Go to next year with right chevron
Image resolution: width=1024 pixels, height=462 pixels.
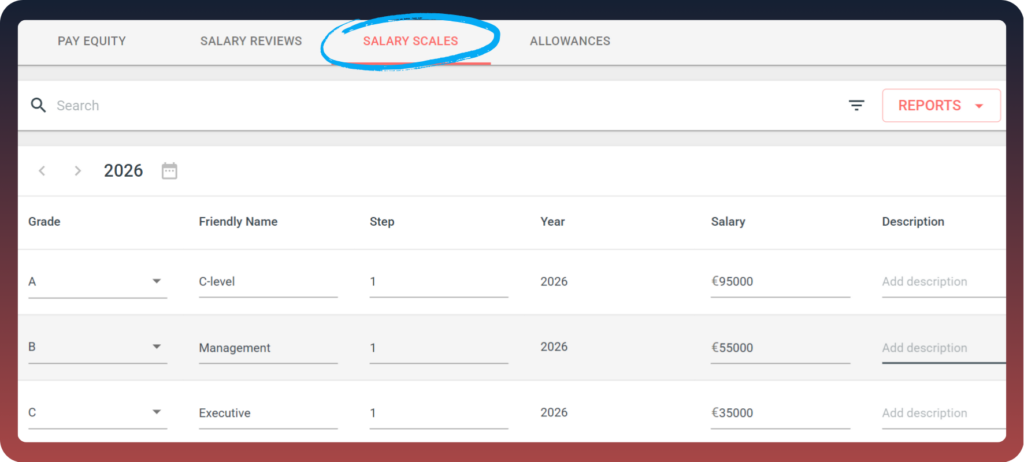point(78,171)
